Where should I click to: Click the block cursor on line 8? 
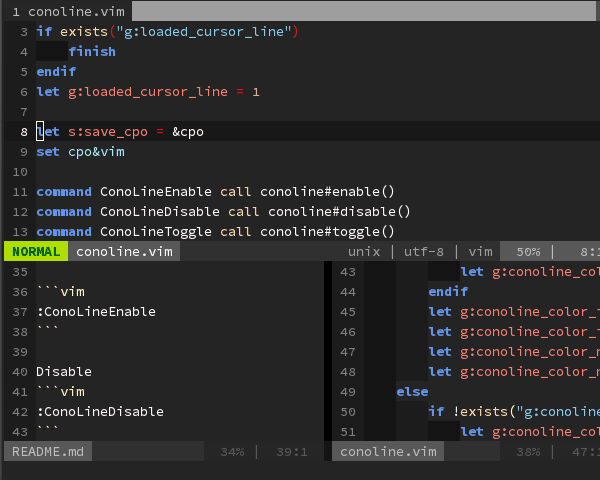pos(40,131)
